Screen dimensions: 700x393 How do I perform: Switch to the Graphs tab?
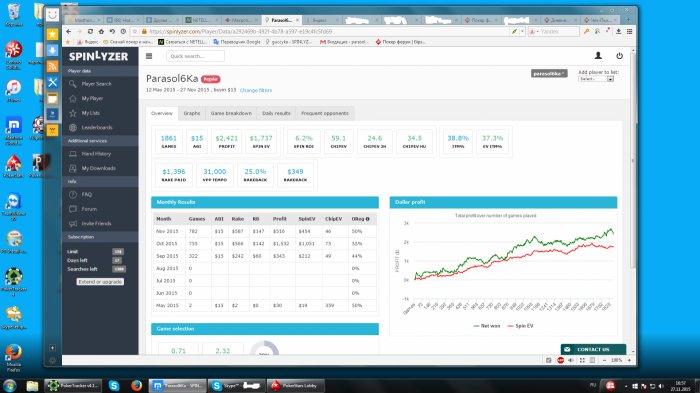tap(192, 113)
